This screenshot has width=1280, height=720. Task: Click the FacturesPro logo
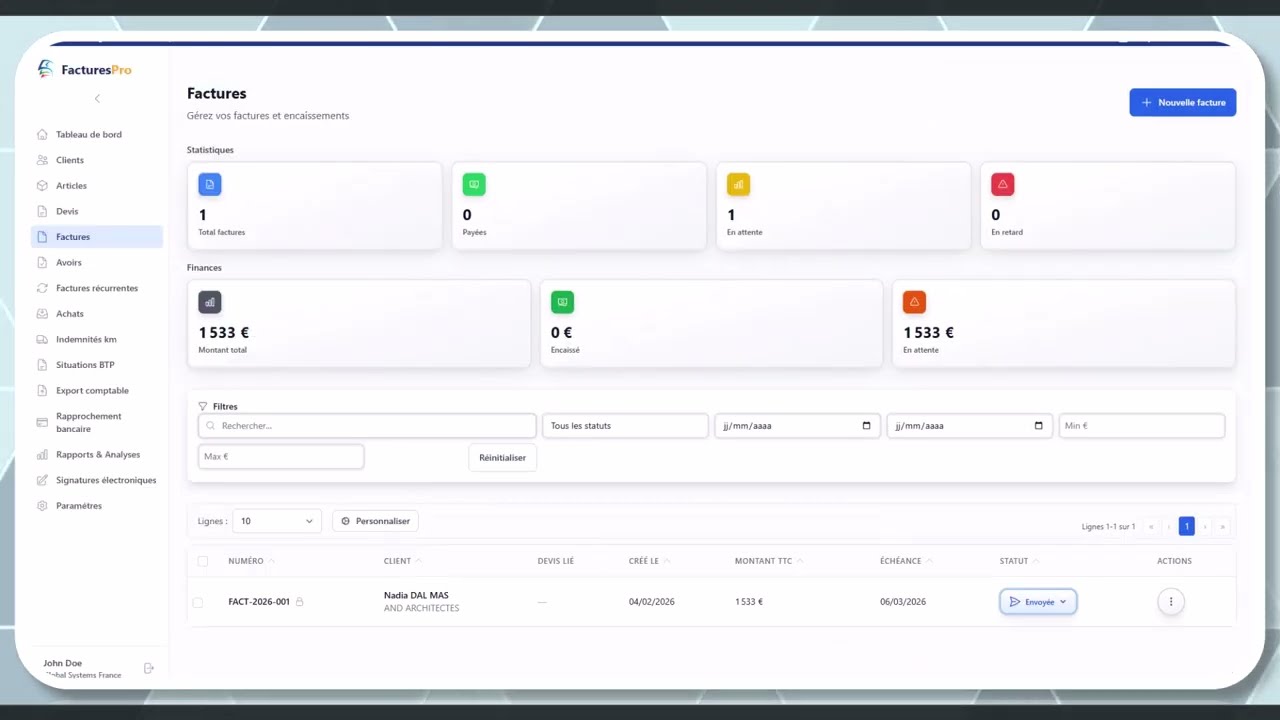pyautogui.click(x=85, y=70)
